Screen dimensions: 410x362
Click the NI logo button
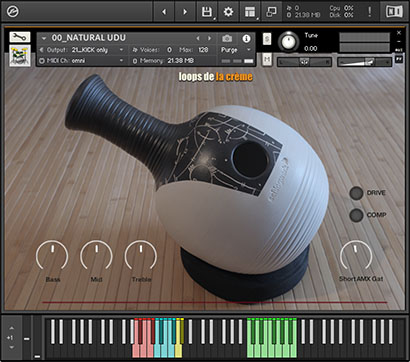click(394, 12)
